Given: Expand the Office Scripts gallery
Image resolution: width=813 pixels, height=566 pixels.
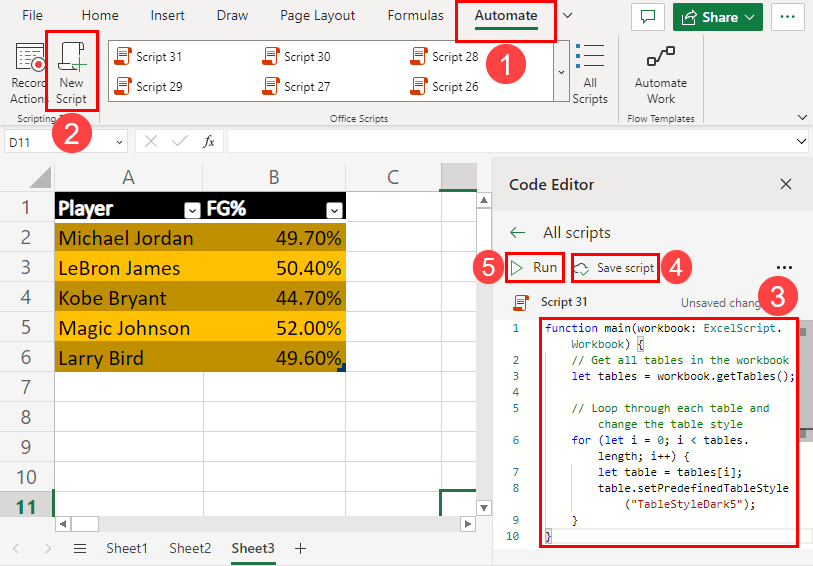Looking at the screenshot, I should pos(562,72).
